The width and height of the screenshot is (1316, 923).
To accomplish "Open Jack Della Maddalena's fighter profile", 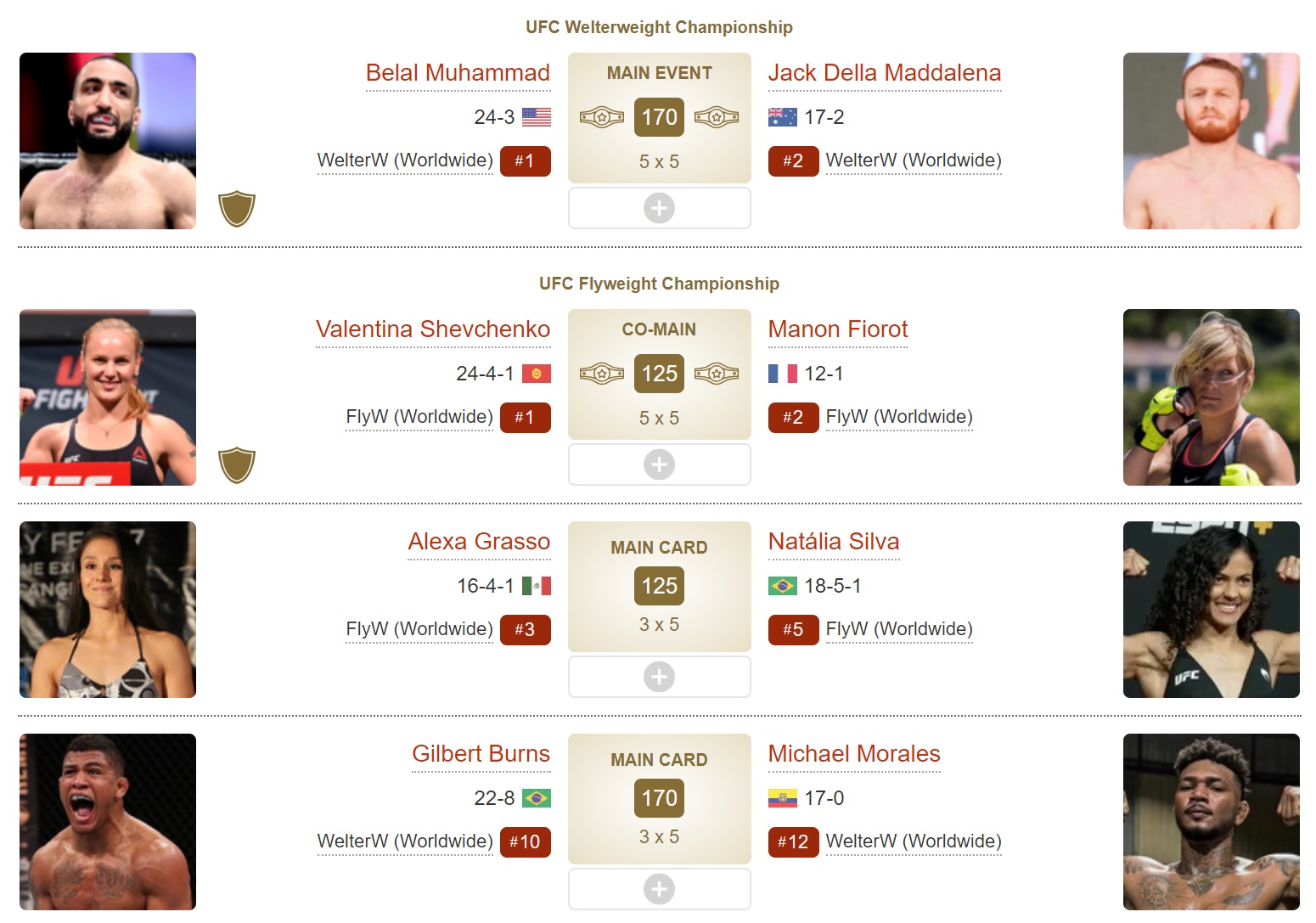I will point(885,73).
